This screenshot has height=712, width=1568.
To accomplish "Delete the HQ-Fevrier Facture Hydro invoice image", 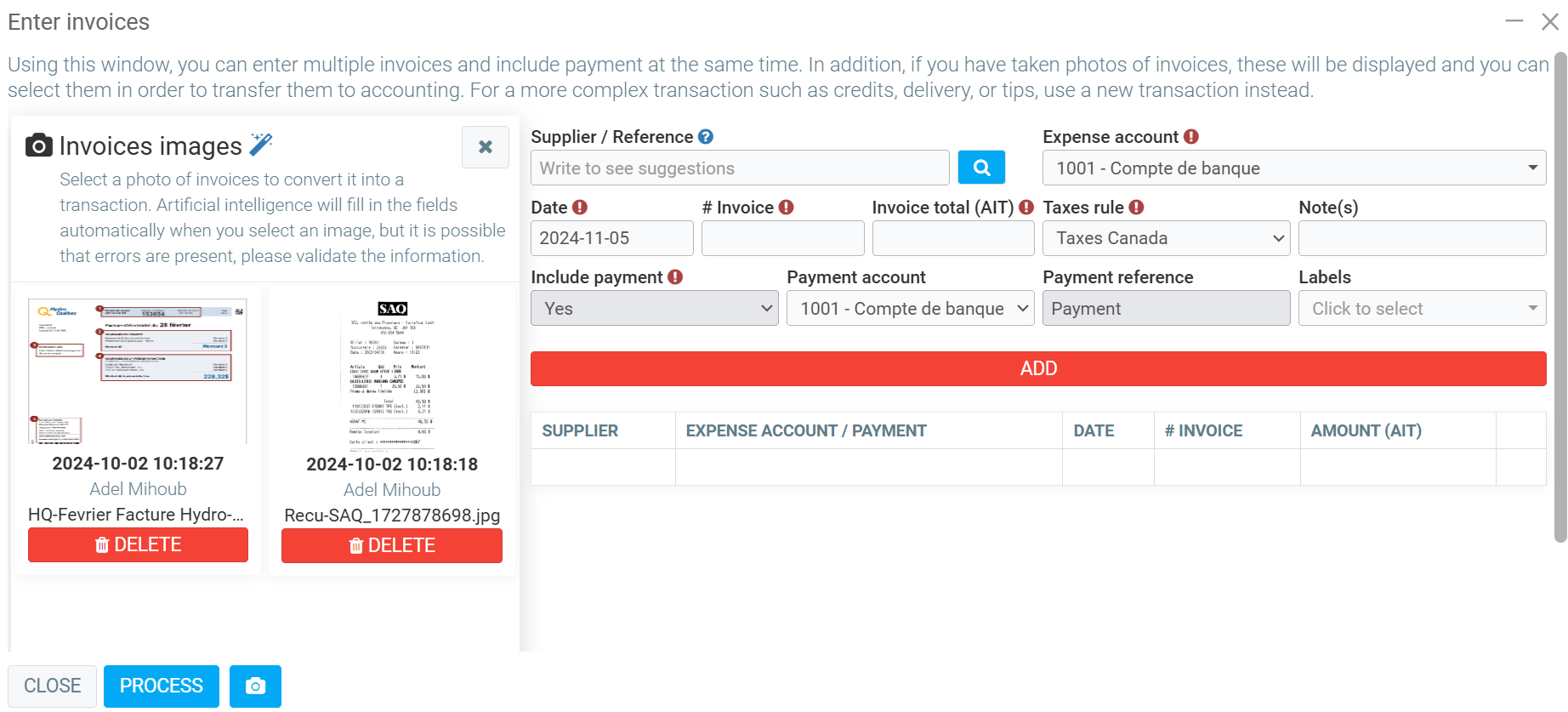I will (138, 545).
